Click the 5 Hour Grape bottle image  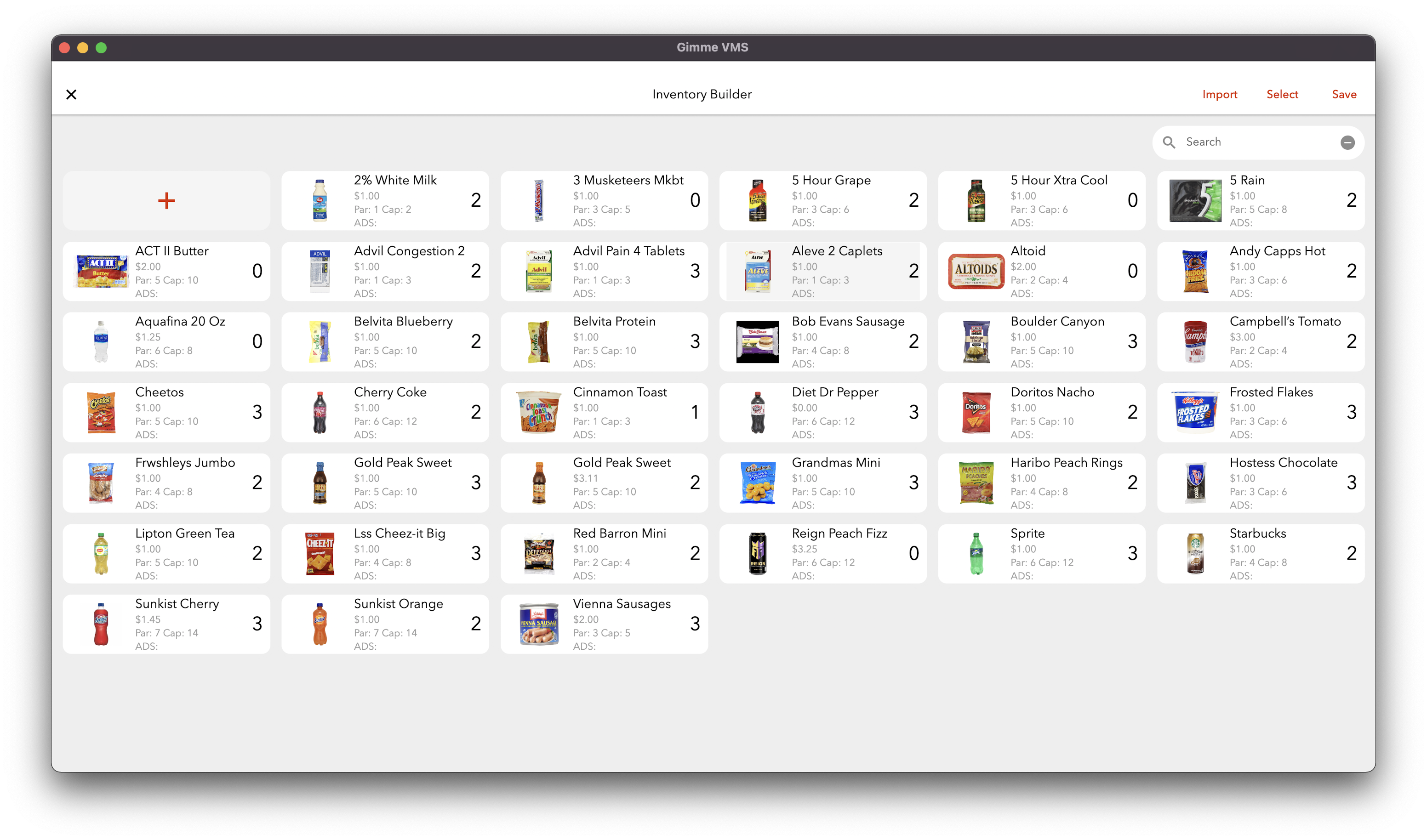(758, 200)
